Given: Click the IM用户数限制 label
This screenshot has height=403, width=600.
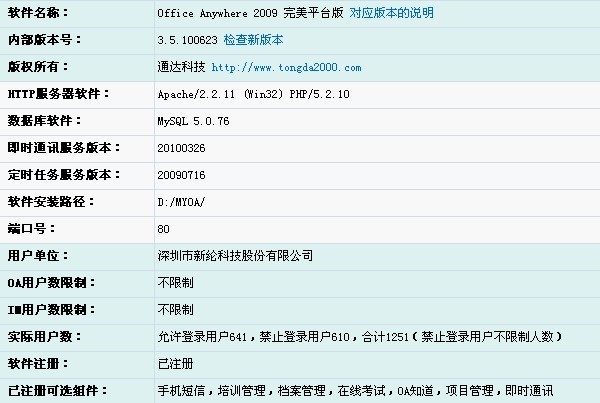Looking at the screenshot, I should point(51,310).
